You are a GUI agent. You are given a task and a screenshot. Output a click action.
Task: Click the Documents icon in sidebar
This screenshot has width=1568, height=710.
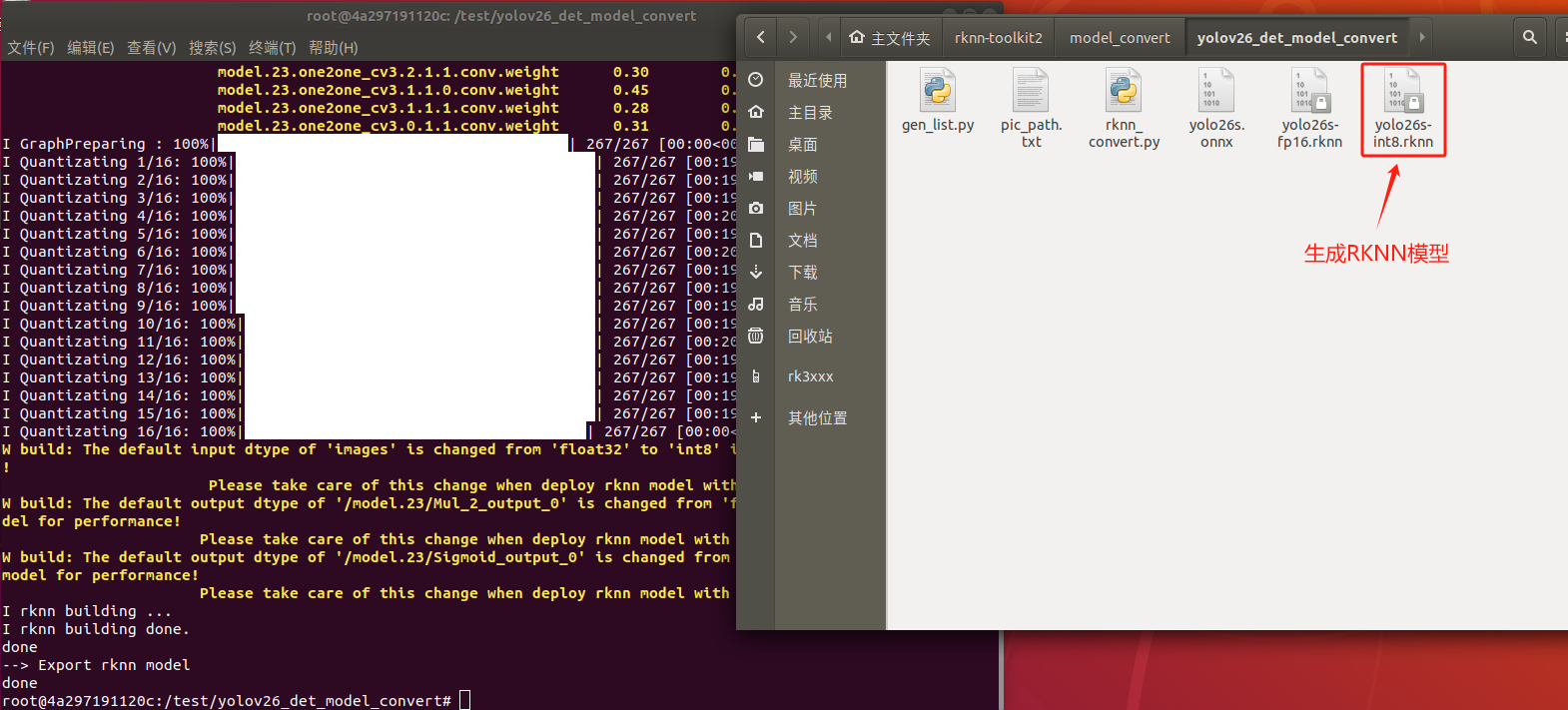756,240
